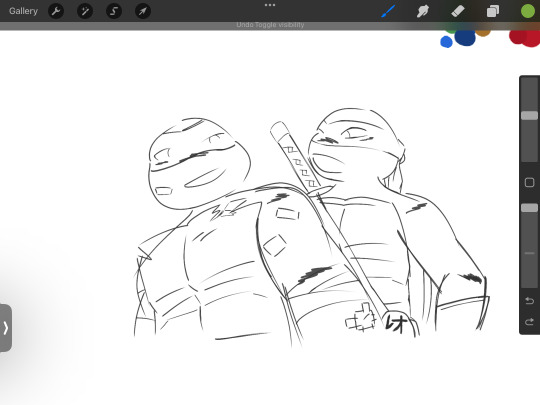Select the Brush tool
Image resolution: width=540 pixels, height=405 pixels.
coord(388,11)
